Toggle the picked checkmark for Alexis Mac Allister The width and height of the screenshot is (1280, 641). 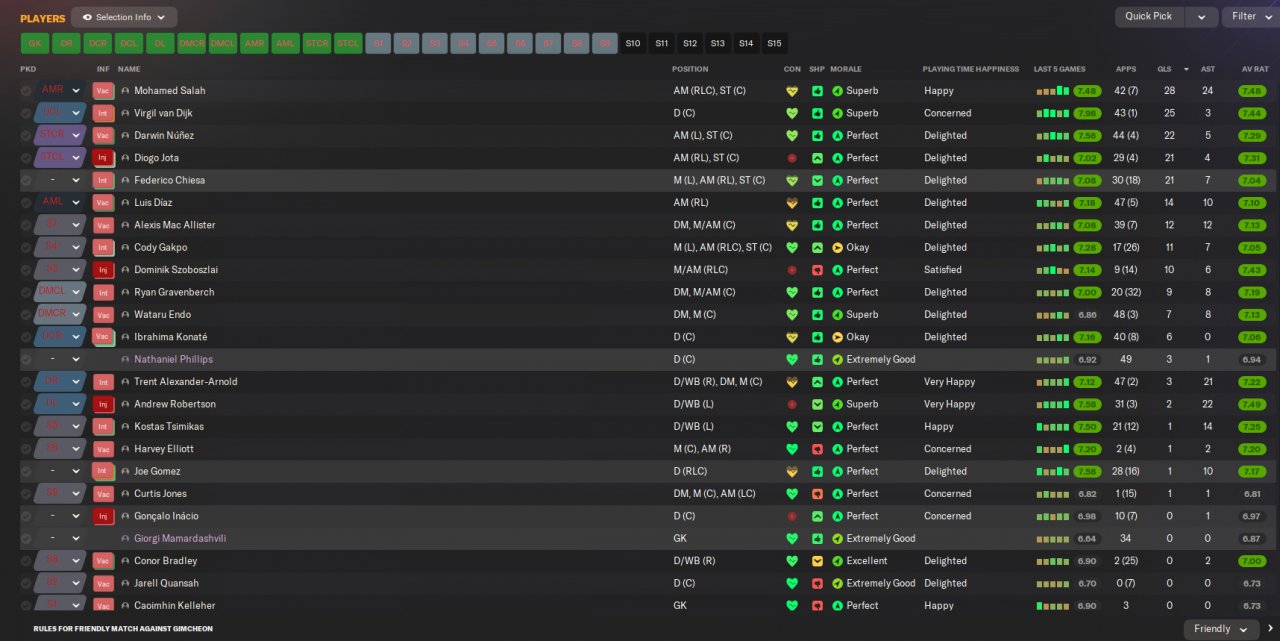click(26, 225)
